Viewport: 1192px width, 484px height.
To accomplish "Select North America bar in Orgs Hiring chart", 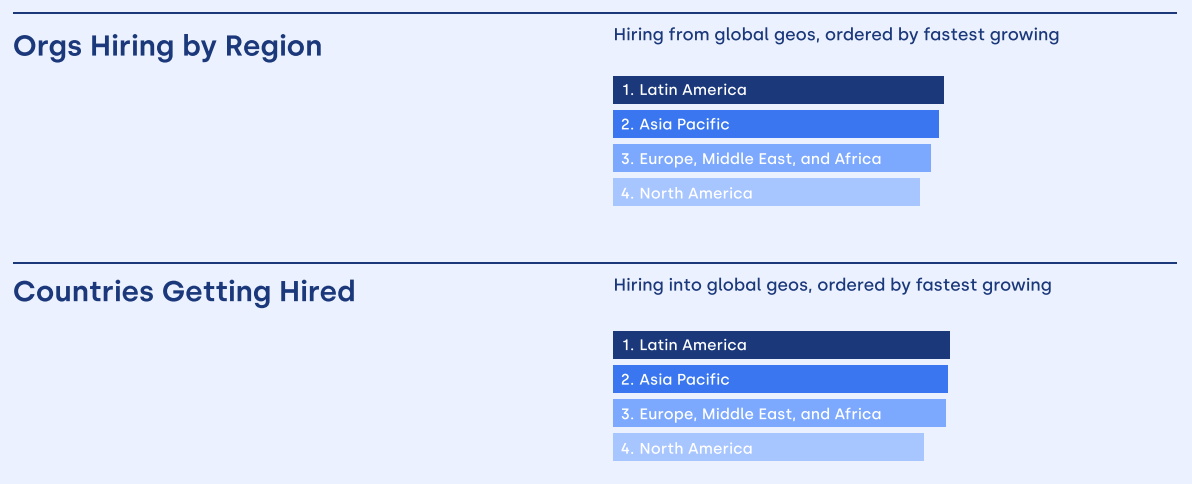I will point(766,192).
